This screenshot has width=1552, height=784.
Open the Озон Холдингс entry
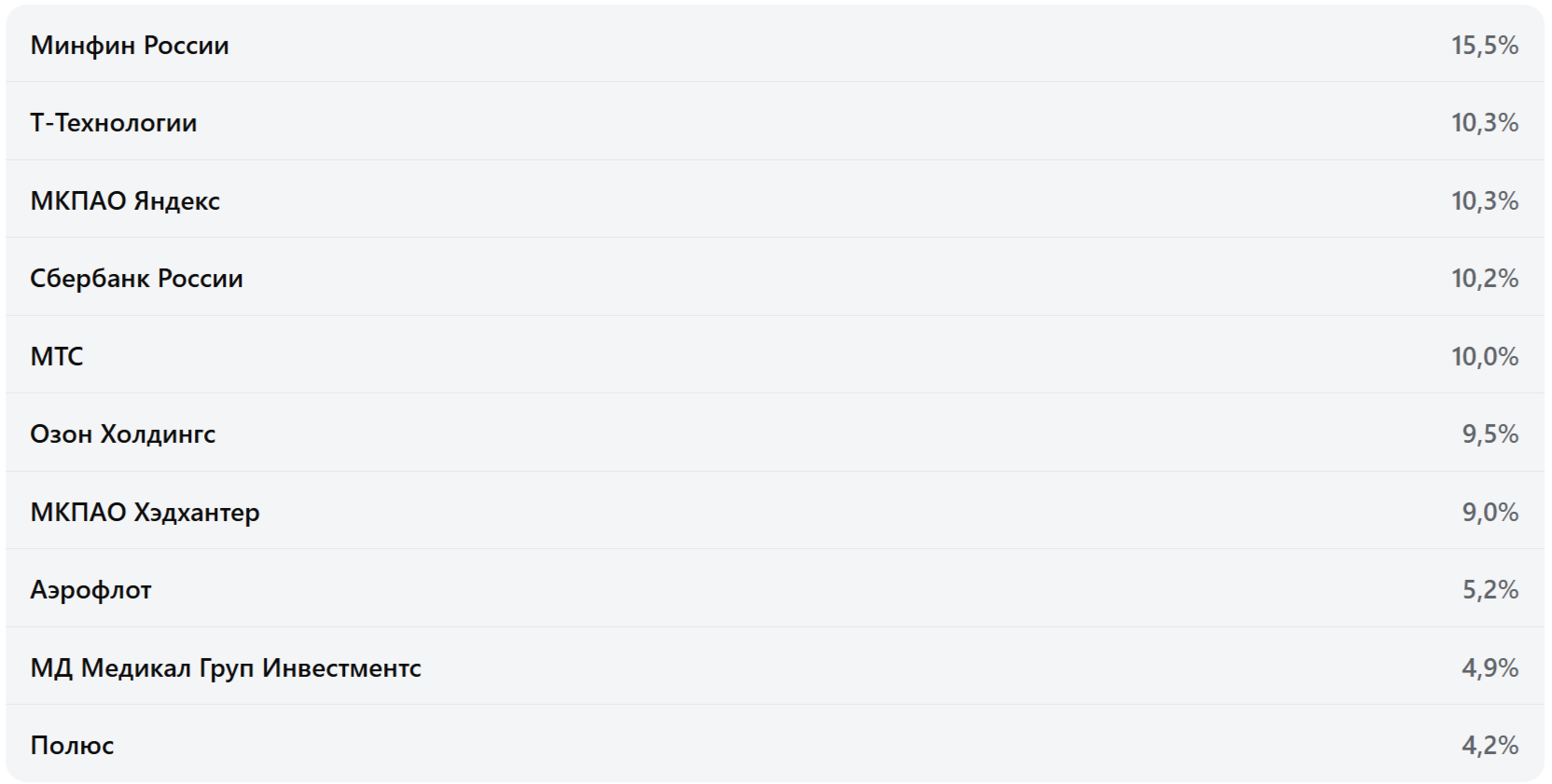pos(122,433)
